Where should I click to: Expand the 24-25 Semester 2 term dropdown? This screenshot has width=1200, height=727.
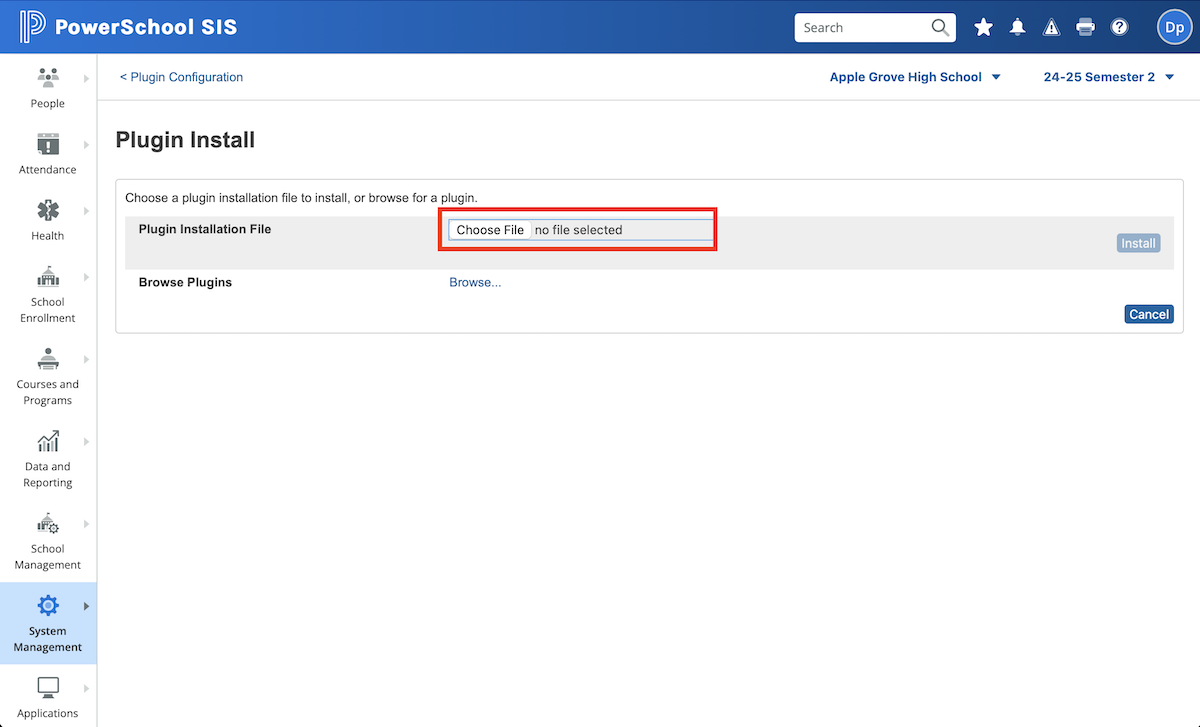(x=1108, y=77)
